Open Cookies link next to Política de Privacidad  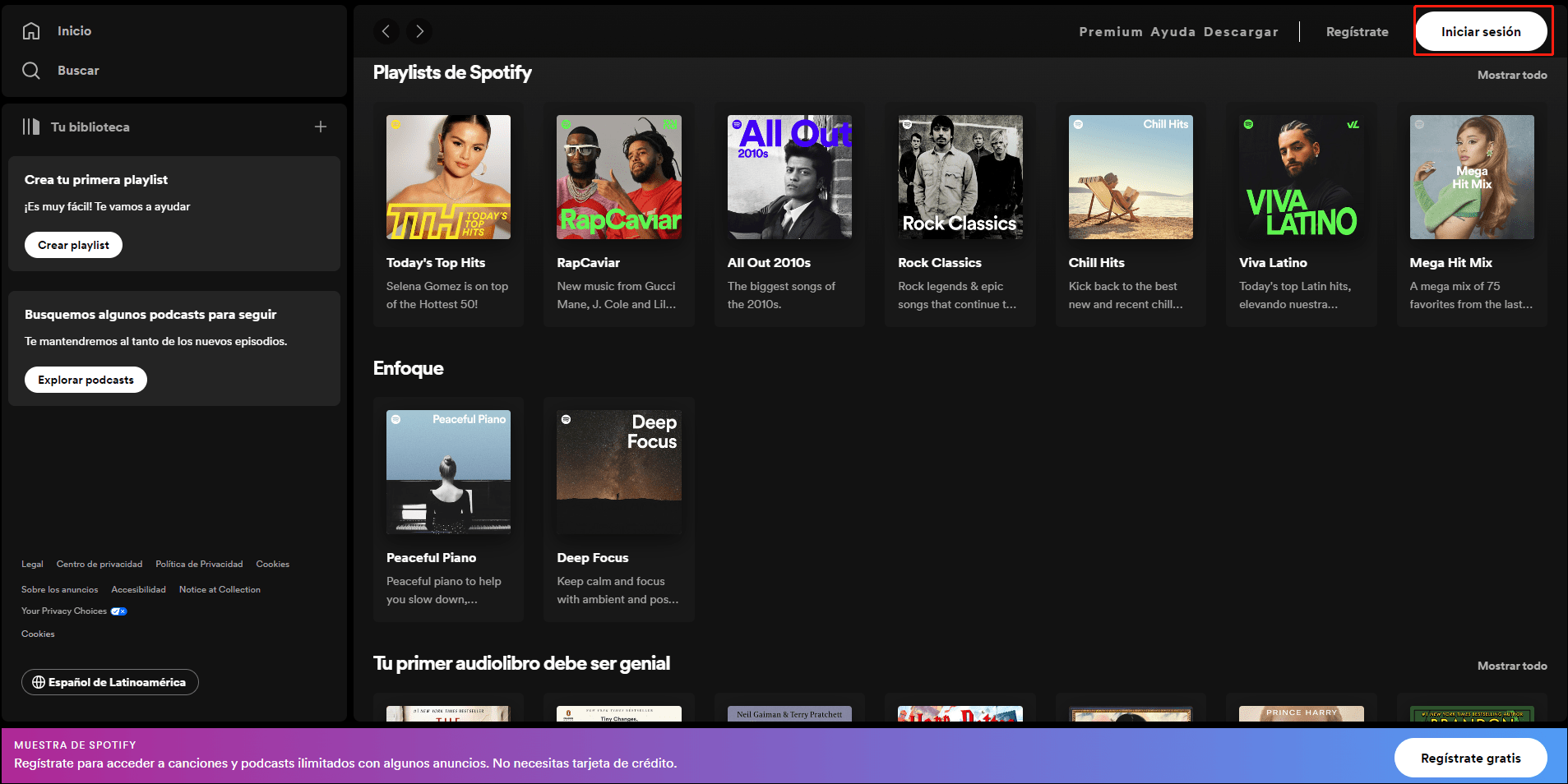272,564
